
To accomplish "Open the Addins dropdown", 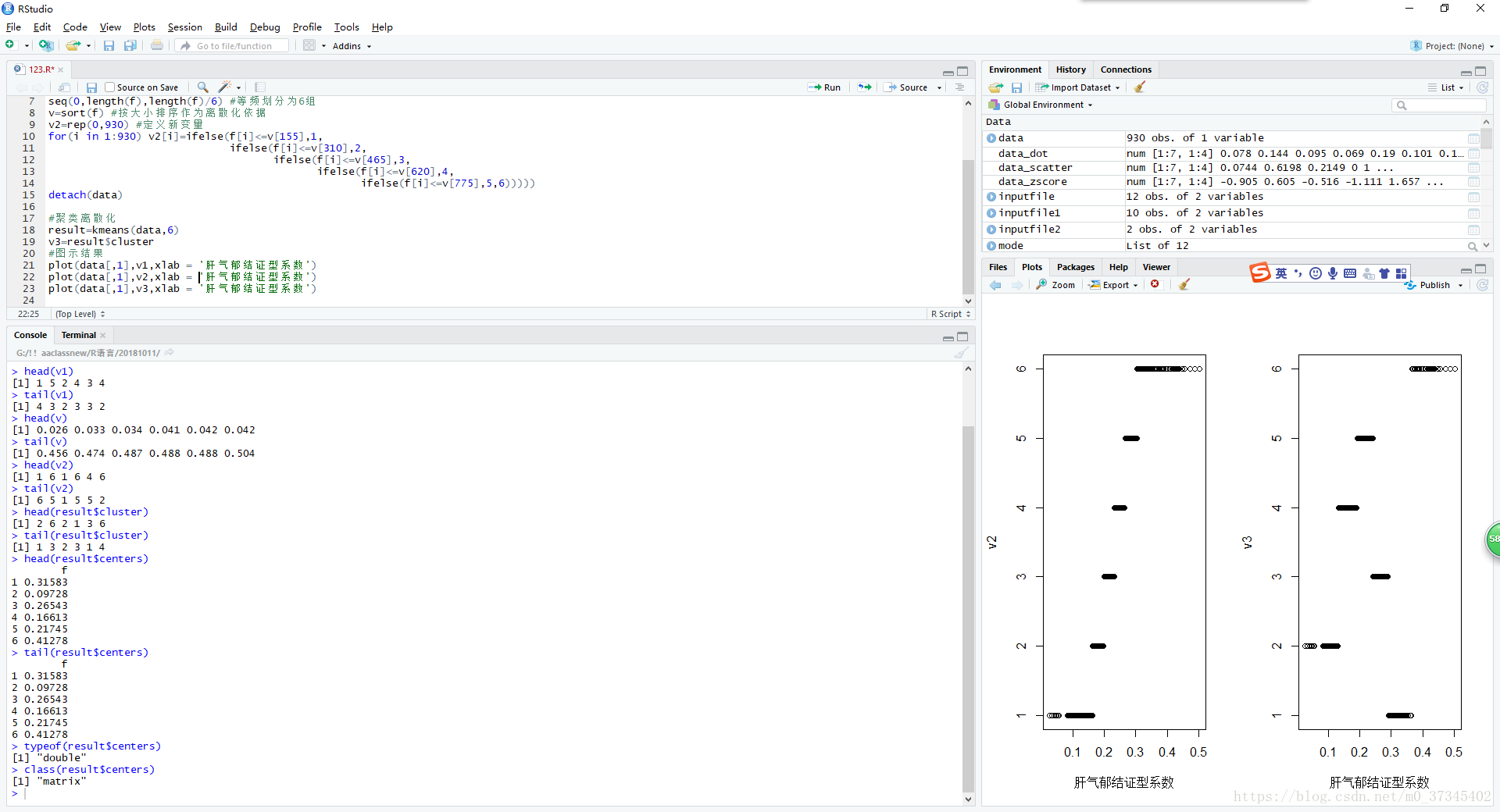I will tap(352, 46).
